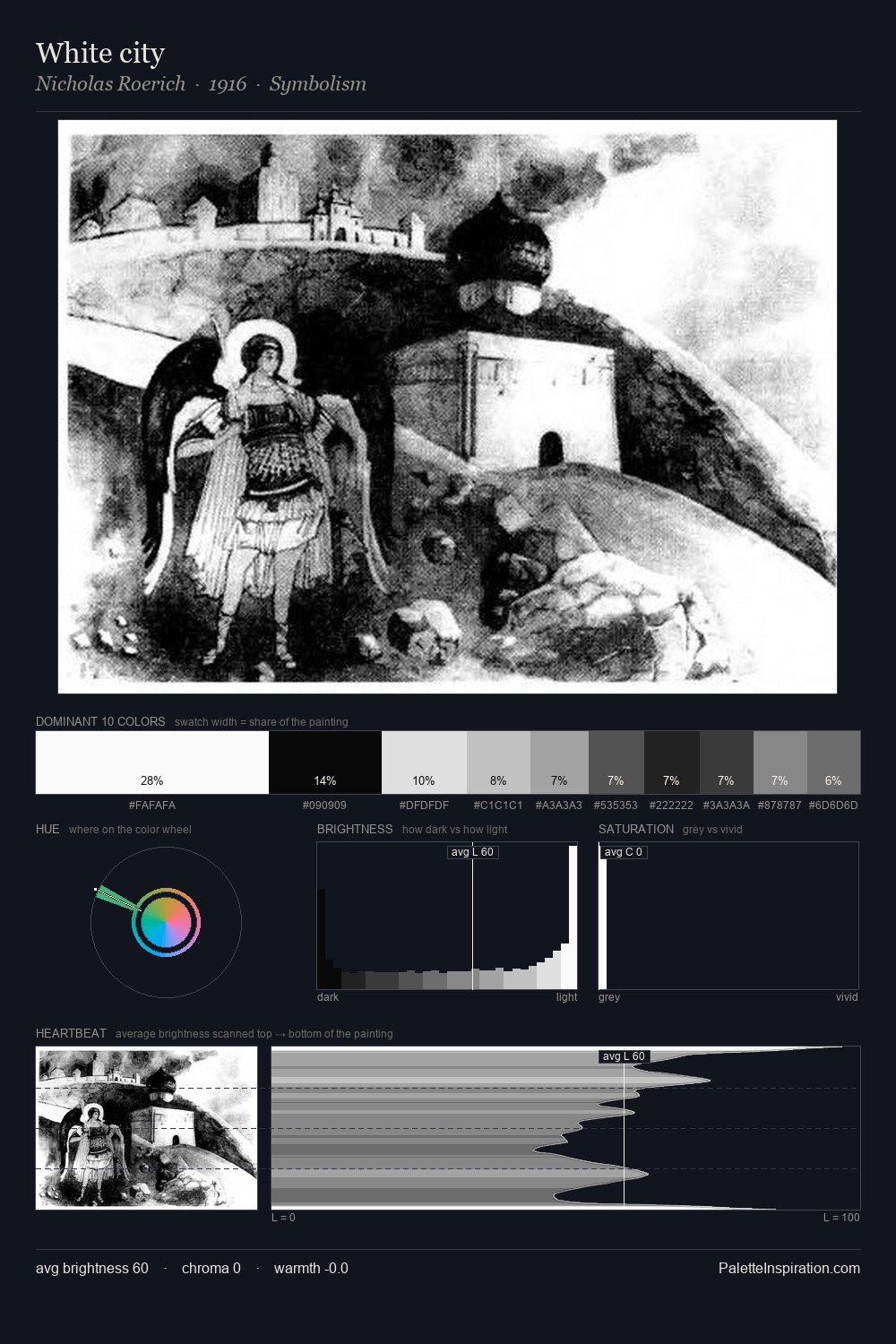Image resolution: width=896 pixels, height=1344 pixels.
Task: Click the #090909 hex code label
Action: [x=324, y=806]
